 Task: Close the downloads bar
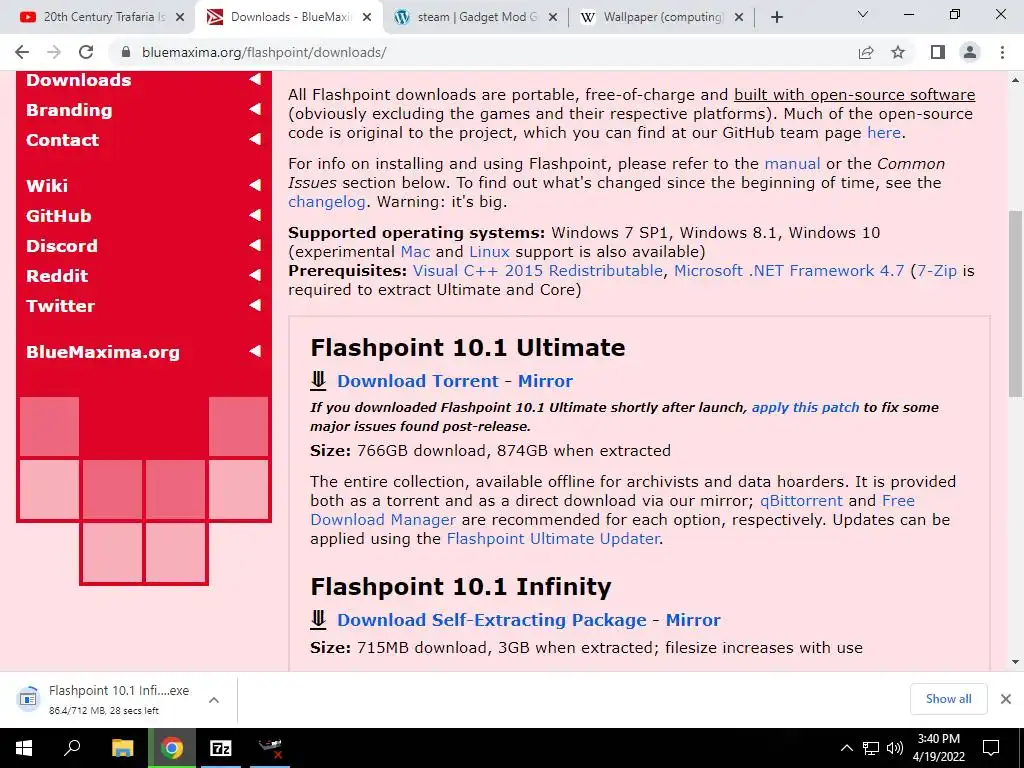coord(1006,699)
